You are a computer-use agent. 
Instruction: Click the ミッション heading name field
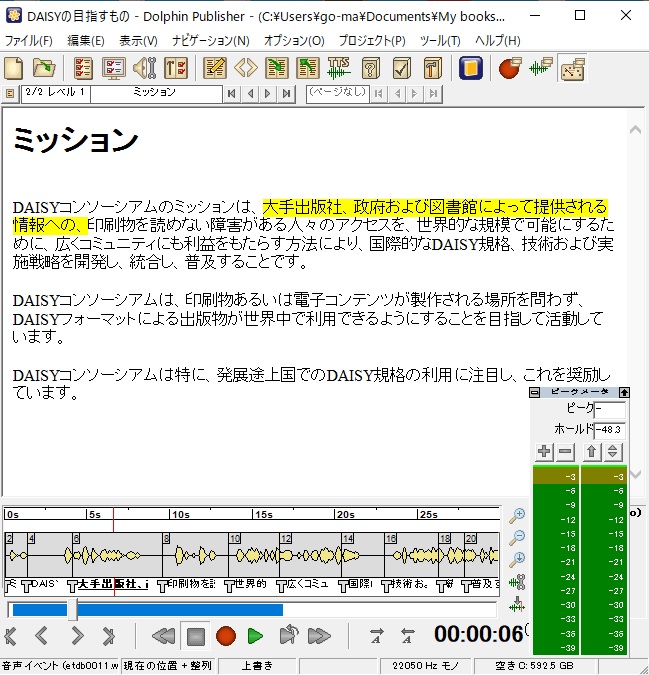[x=156, y=93]
